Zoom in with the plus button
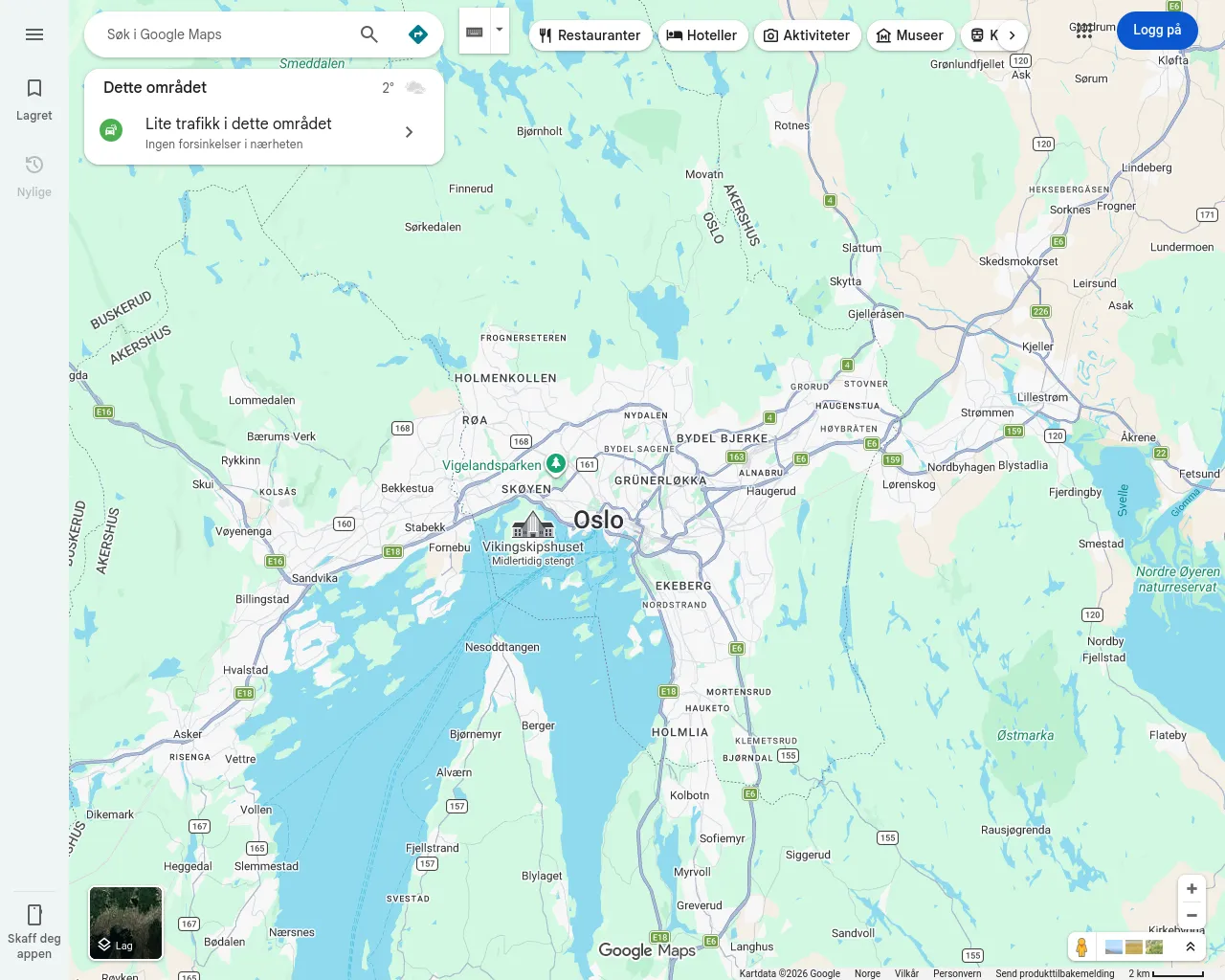The image size is (1225, 980). pyautogui.click(x=1192, y=889)
